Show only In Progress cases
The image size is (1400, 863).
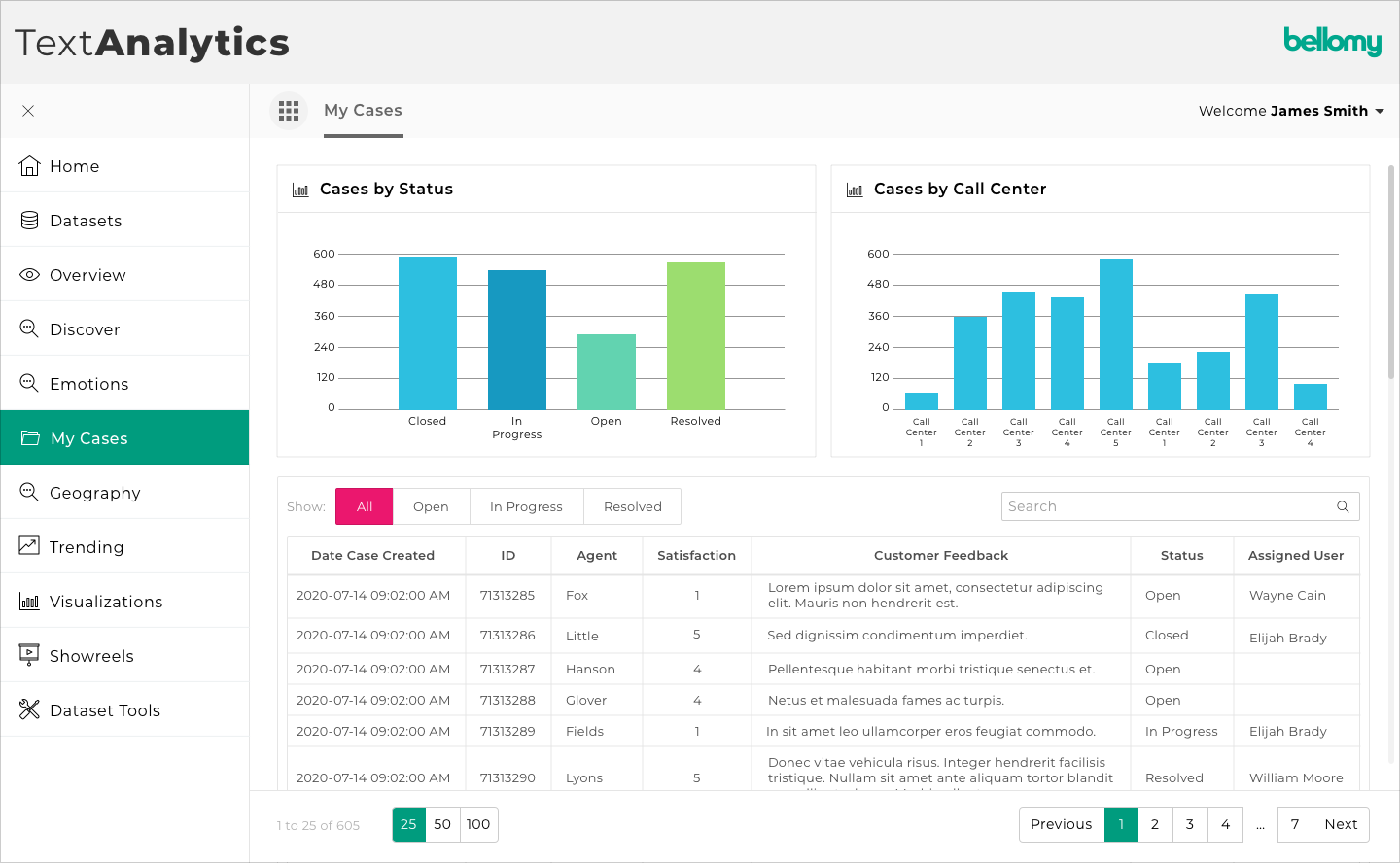[x=526, y=506]
